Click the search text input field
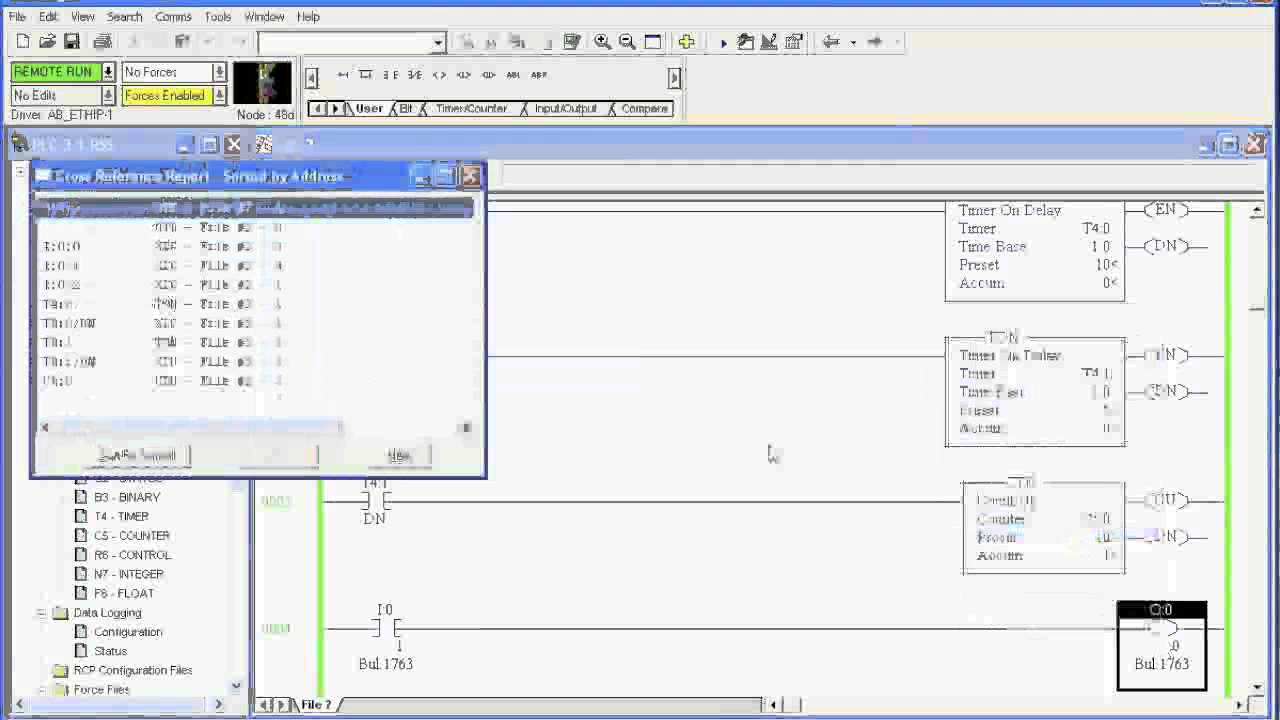 click(344, 42)
